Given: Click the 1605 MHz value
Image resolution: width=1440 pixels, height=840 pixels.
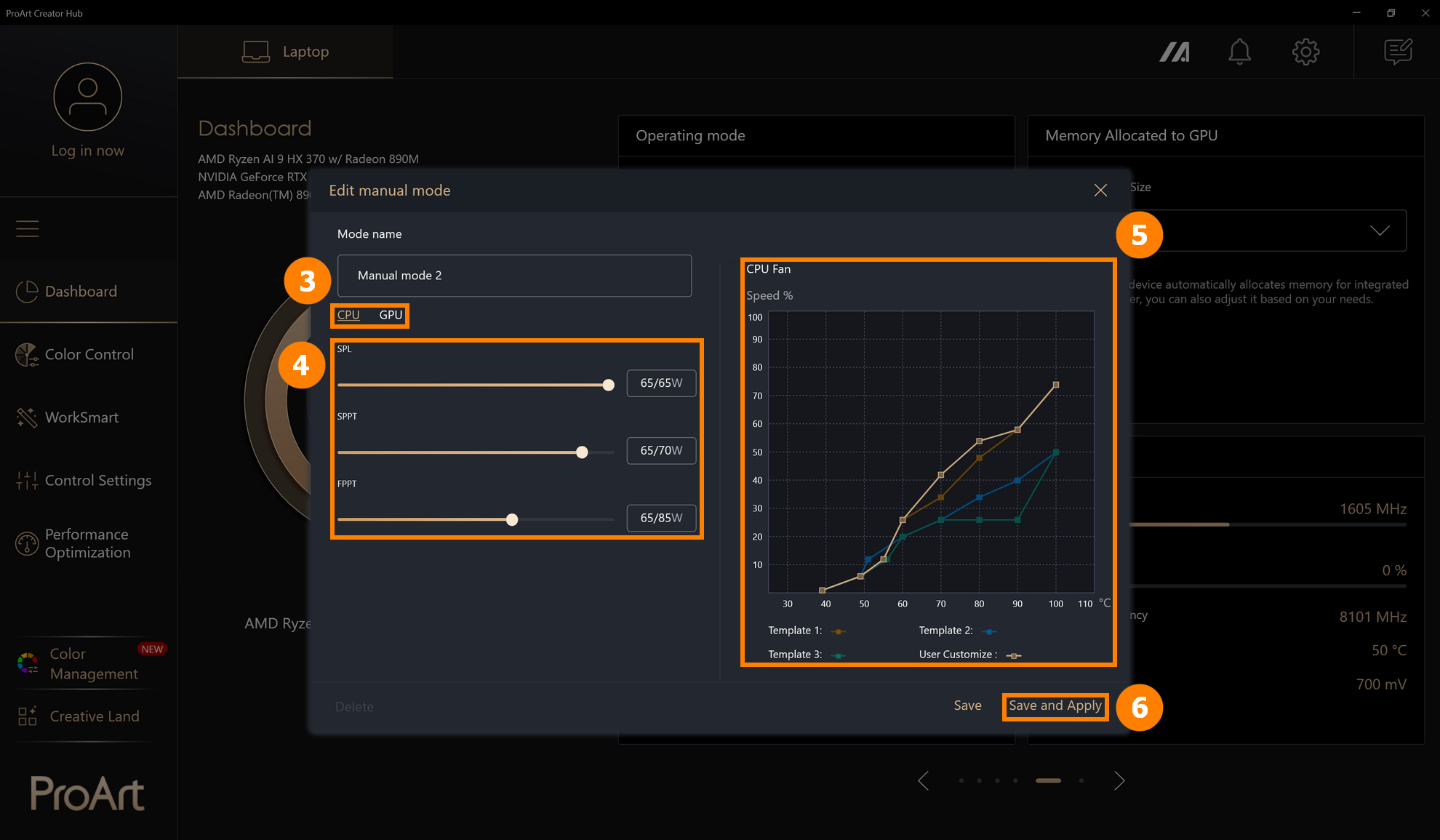Looking at the screenshot, I should (1372, 509).
